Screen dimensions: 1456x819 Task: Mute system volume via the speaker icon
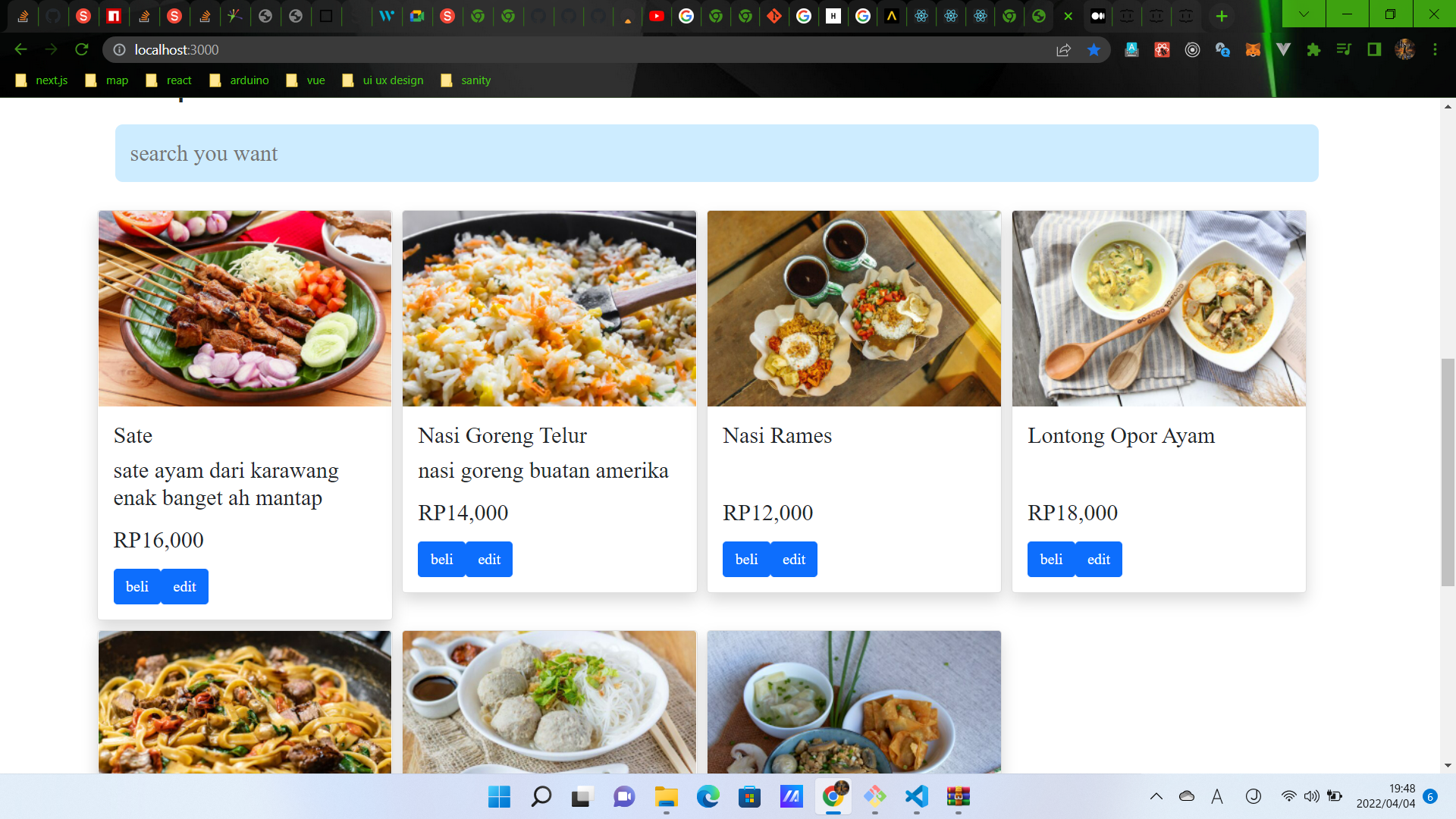(x=1312, y=797)
